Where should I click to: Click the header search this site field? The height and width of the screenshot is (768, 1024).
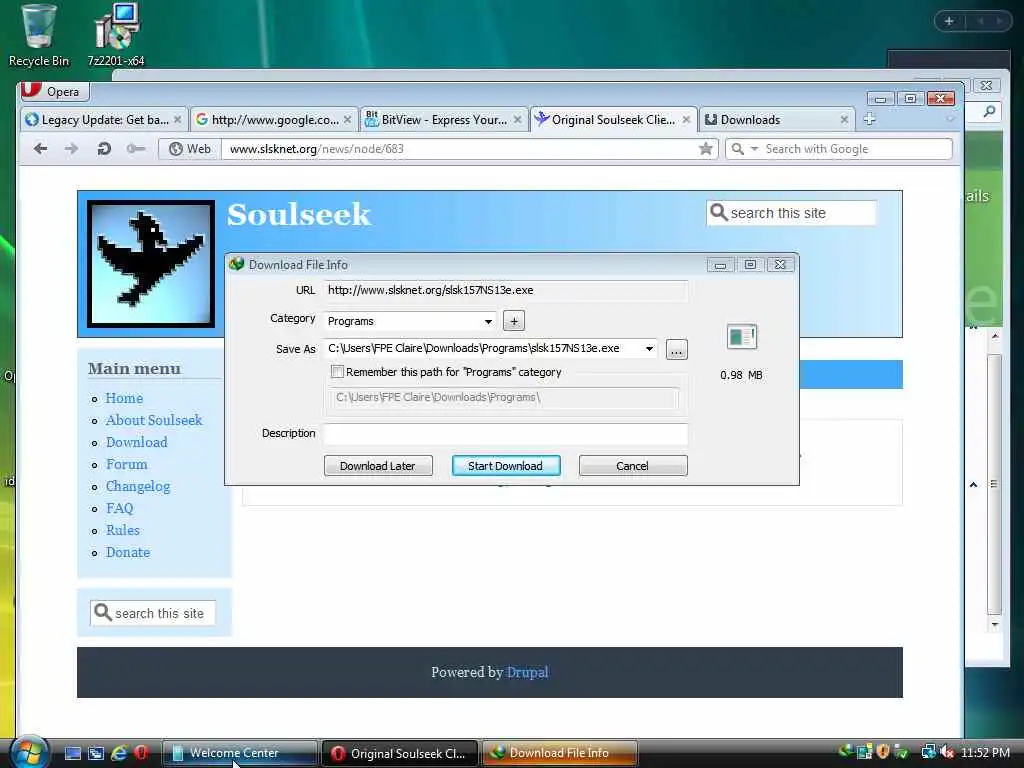click(790, 213)
